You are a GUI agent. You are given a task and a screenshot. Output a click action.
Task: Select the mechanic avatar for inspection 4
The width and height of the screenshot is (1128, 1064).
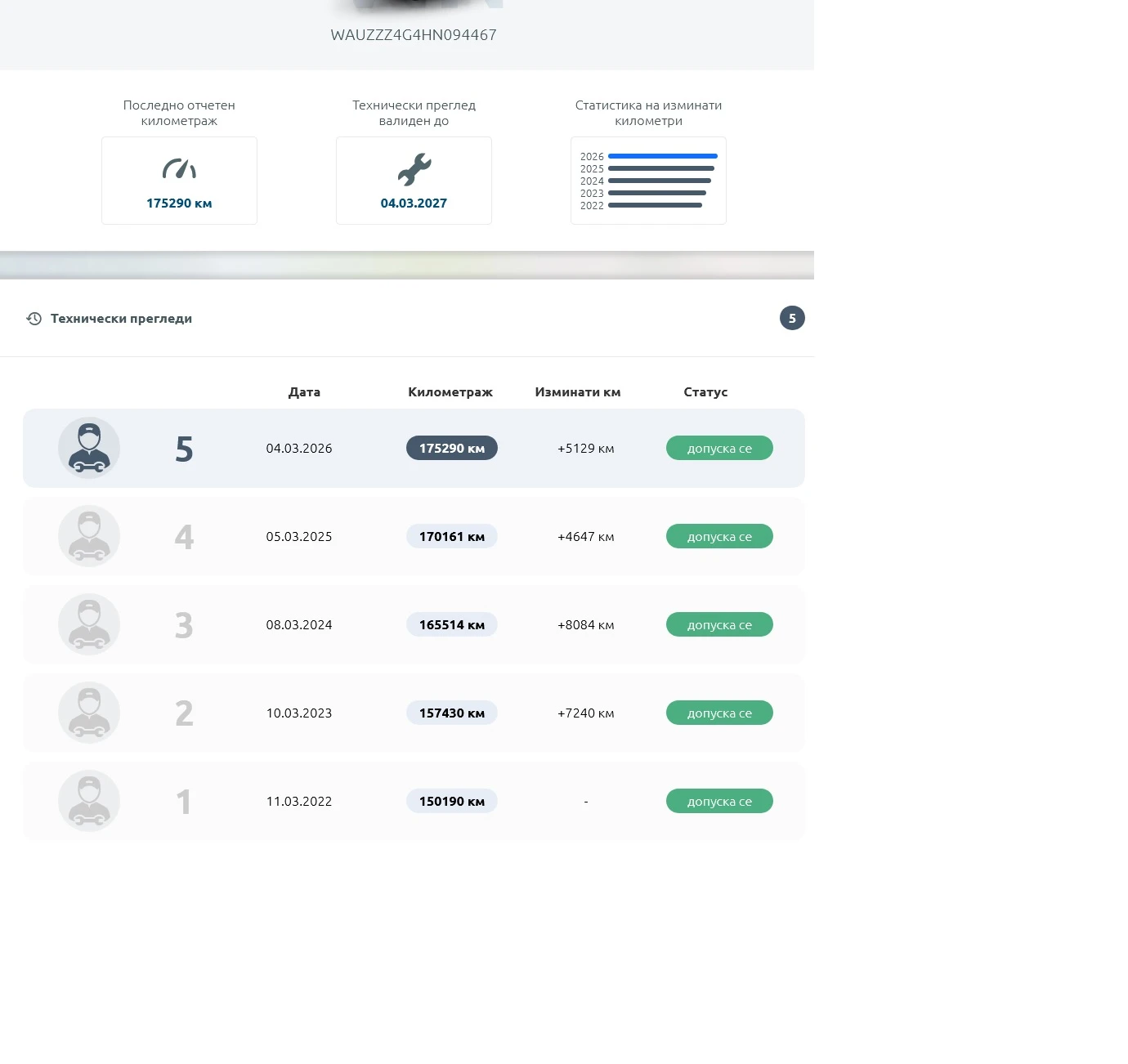click(x=89, y=536)
